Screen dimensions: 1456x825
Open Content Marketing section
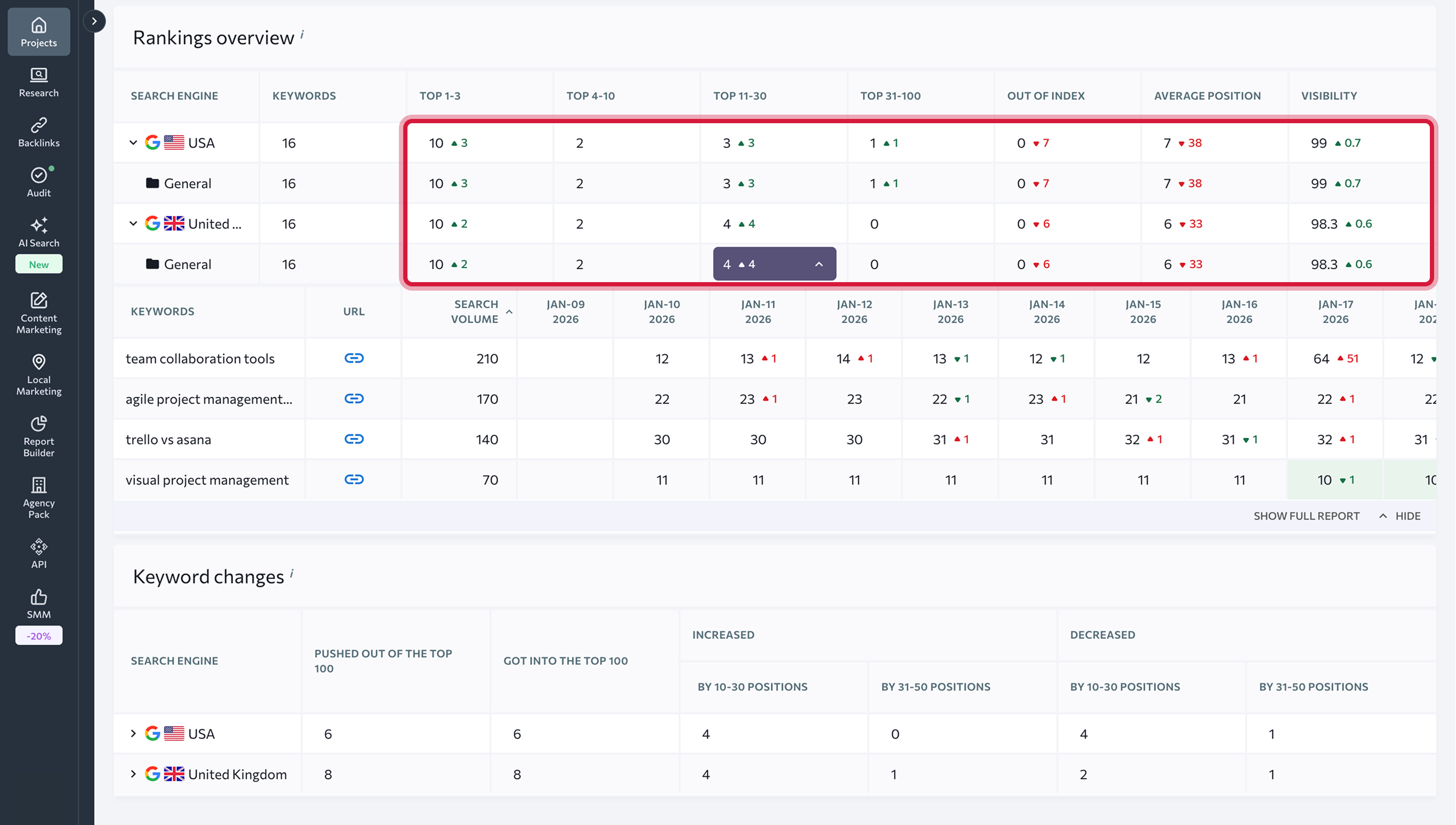38,313
